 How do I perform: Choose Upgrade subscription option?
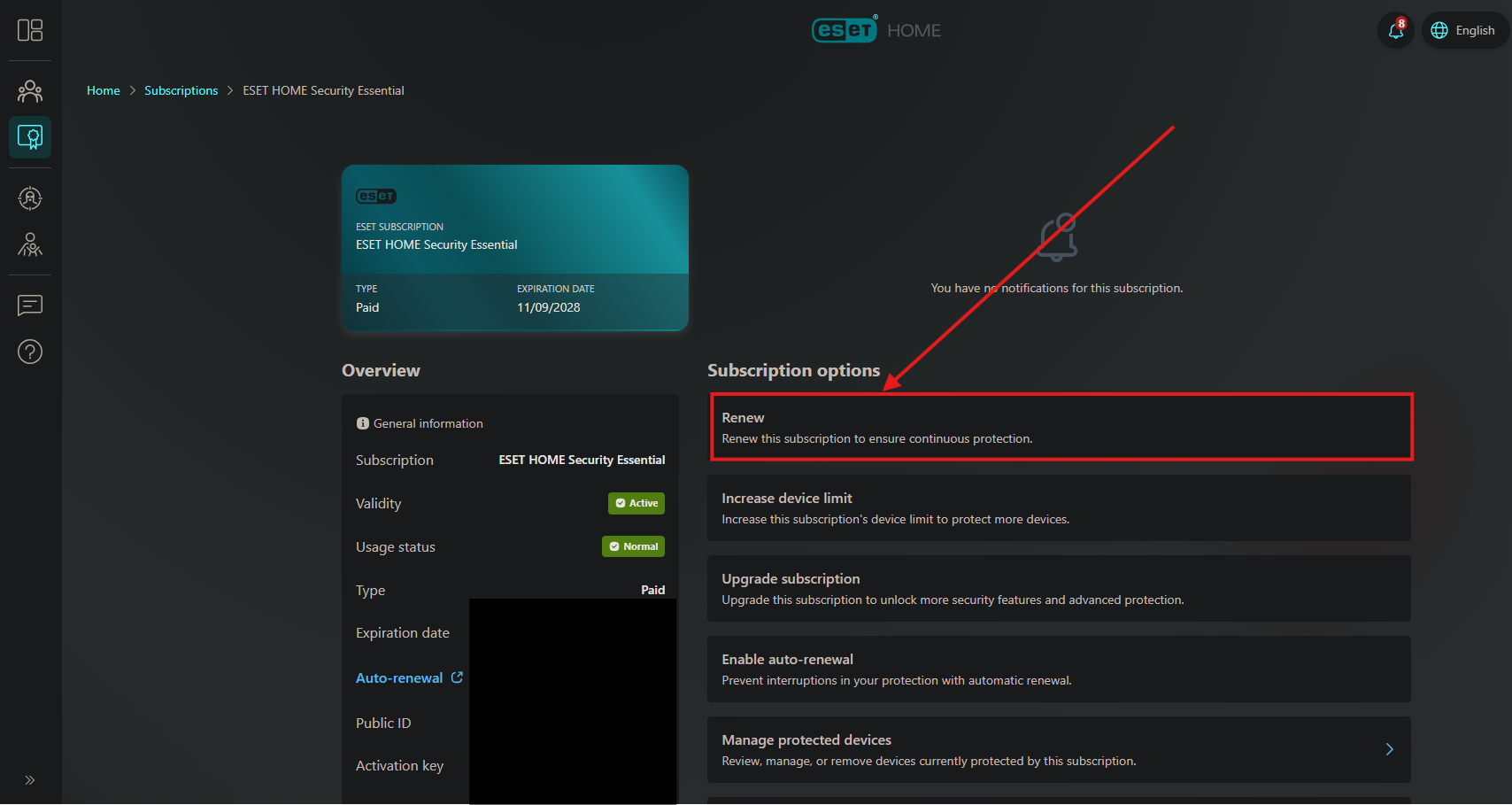[1059, 588]
